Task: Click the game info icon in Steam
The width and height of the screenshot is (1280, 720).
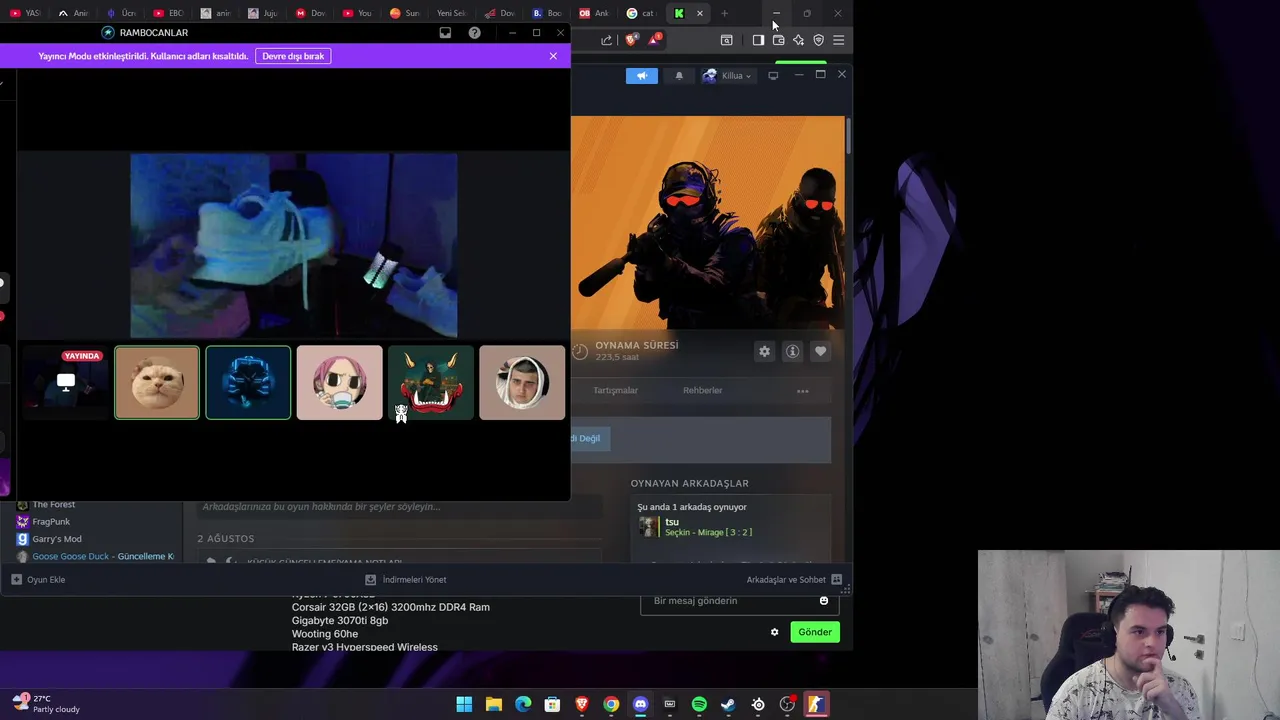Action: point(792,351)
